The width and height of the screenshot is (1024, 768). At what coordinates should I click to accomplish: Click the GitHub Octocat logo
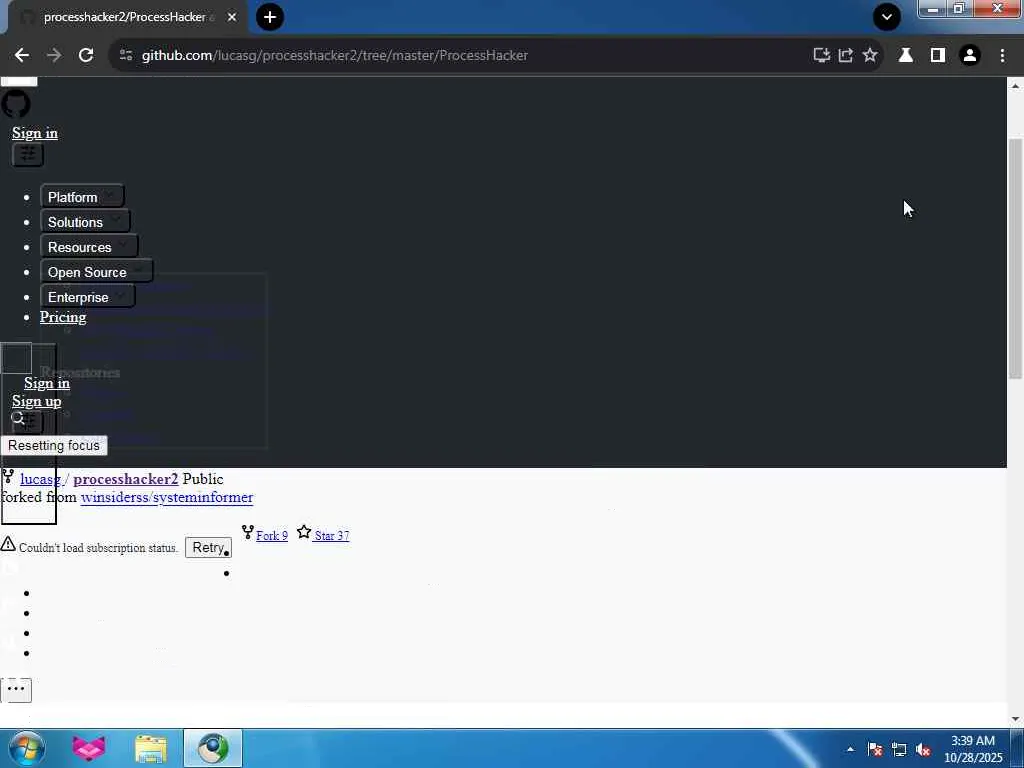coord(16,104)
